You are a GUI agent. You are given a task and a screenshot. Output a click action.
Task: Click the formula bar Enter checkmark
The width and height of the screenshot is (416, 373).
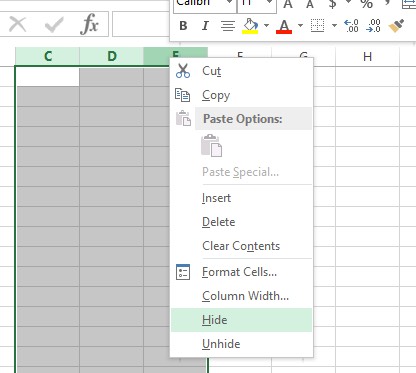[54, 24]
